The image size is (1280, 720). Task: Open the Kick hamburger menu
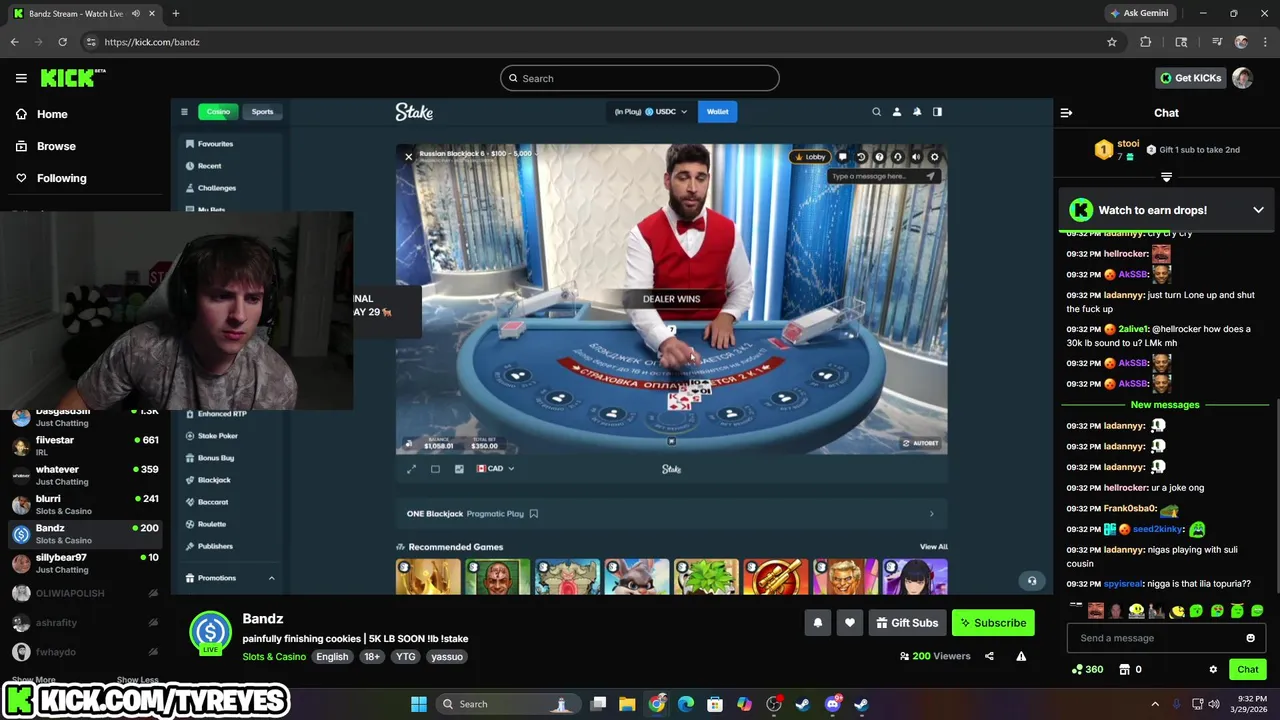(21, 78)
